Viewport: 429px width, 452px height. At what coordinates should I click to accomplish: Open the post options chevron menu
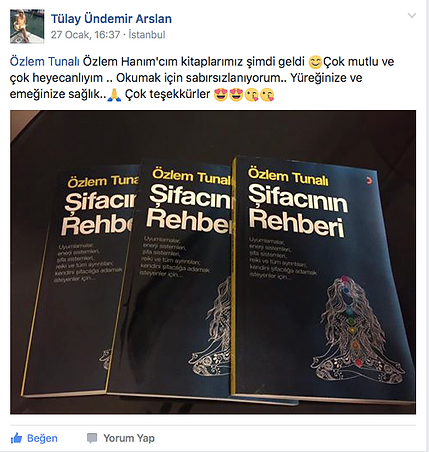click(x=412, y=16)
